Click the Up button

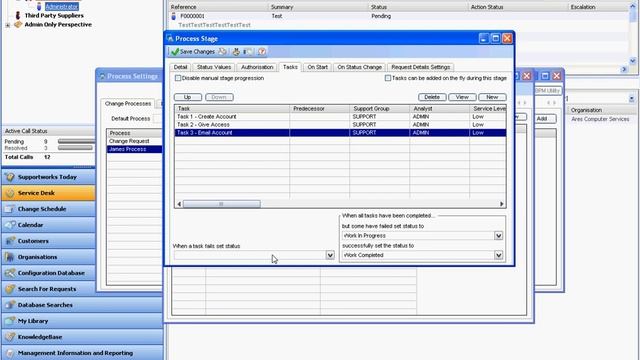point(188,97)
